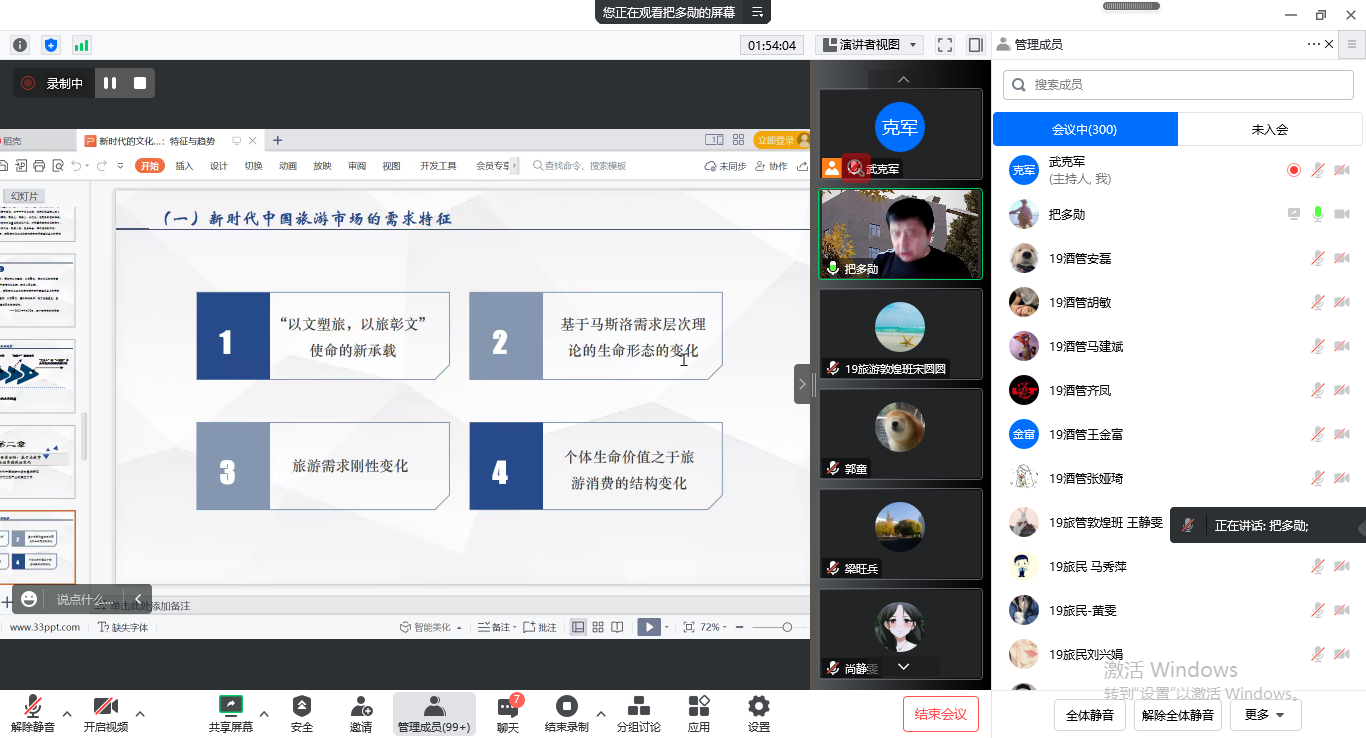This screenshot has height=738, width=1366.
Task: Click the 全体静音 button
Action: click(x=1089, y=715)
